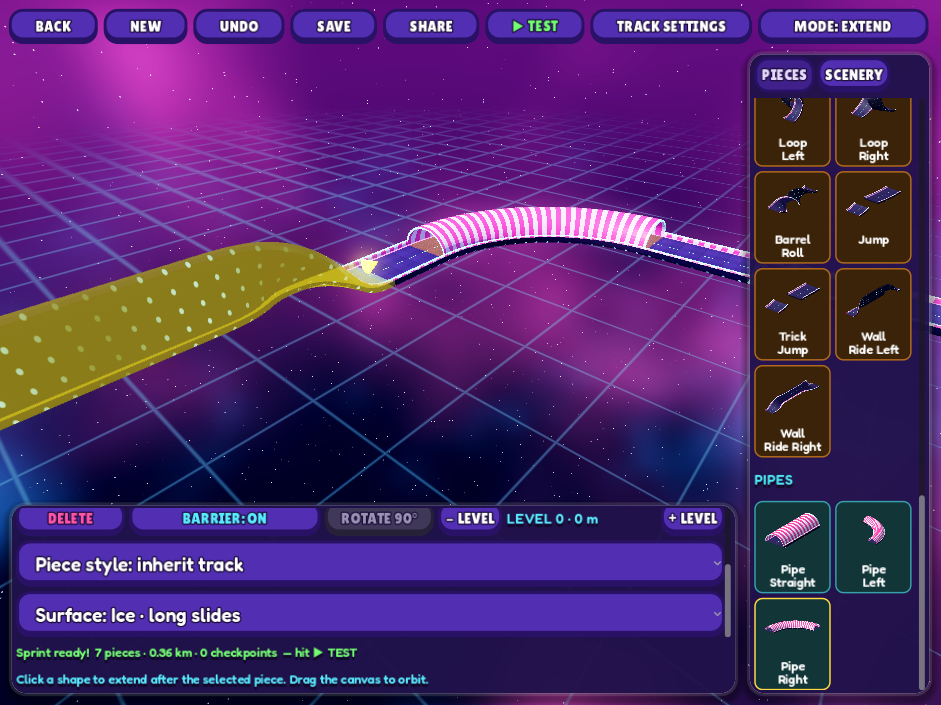941x705 pixels.
Task: Switch the Mode: Extend setting
Action: click(843, 26)
